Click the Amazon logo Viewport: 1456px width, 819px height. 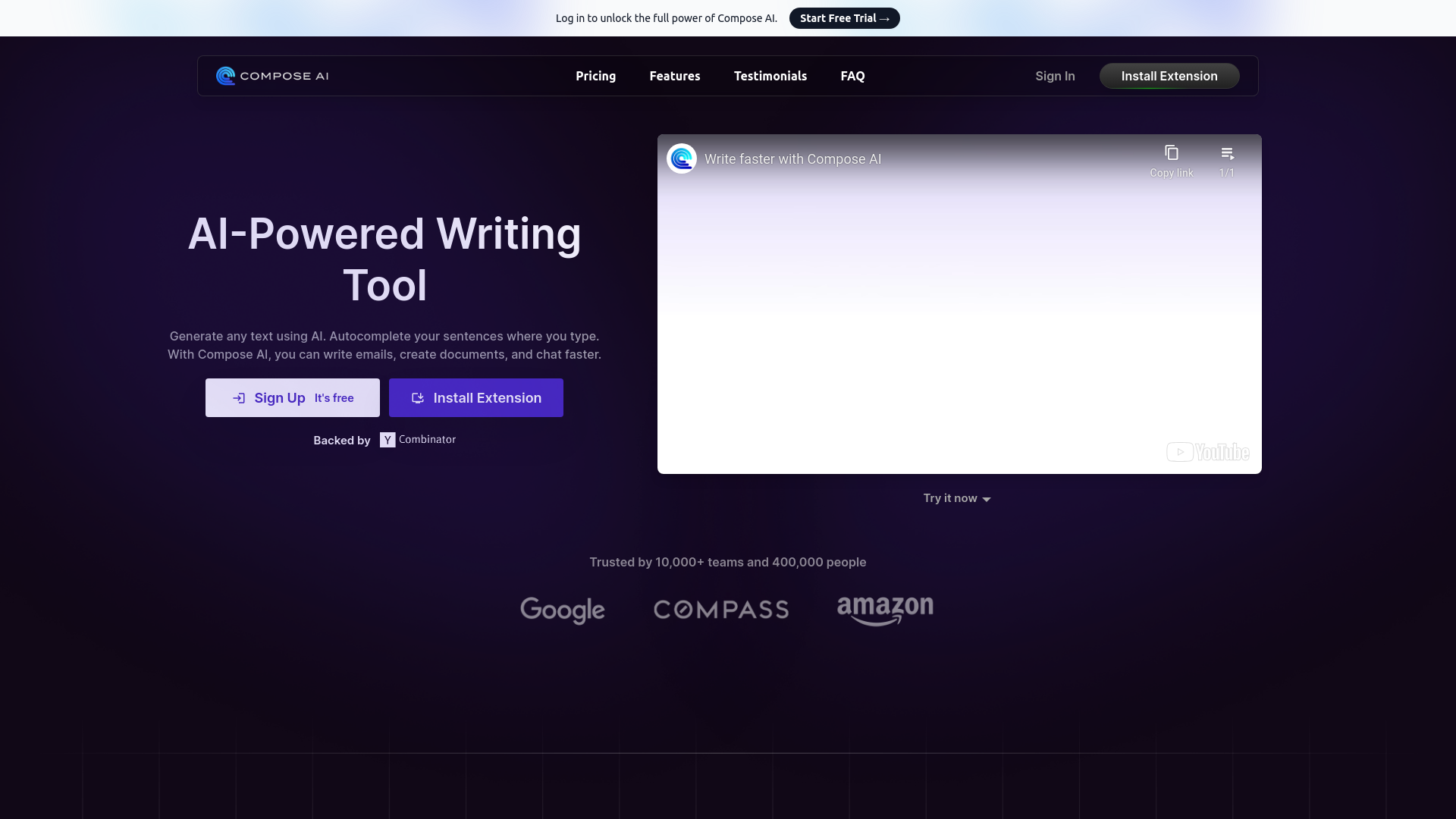coord(885,610)
